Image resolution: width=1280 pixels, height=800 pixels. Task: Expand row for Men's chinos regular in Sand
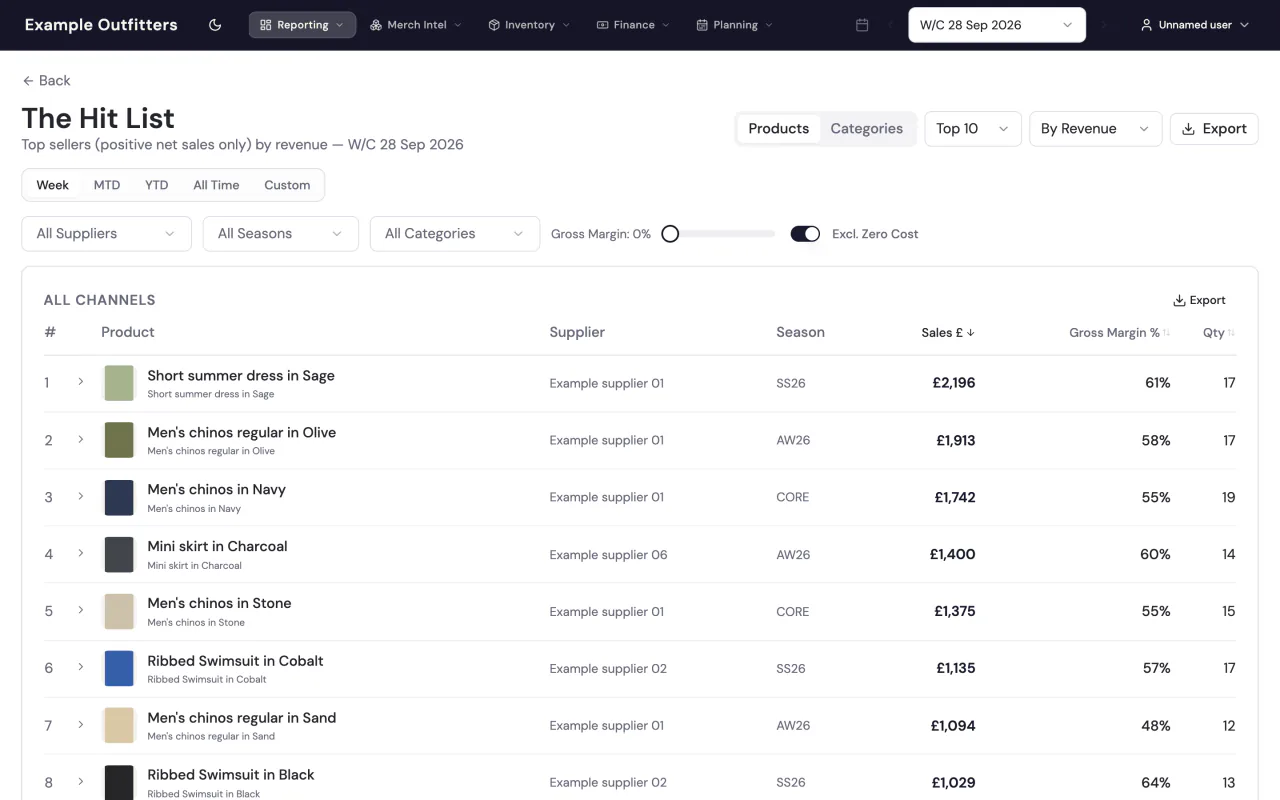coord(81,724)
